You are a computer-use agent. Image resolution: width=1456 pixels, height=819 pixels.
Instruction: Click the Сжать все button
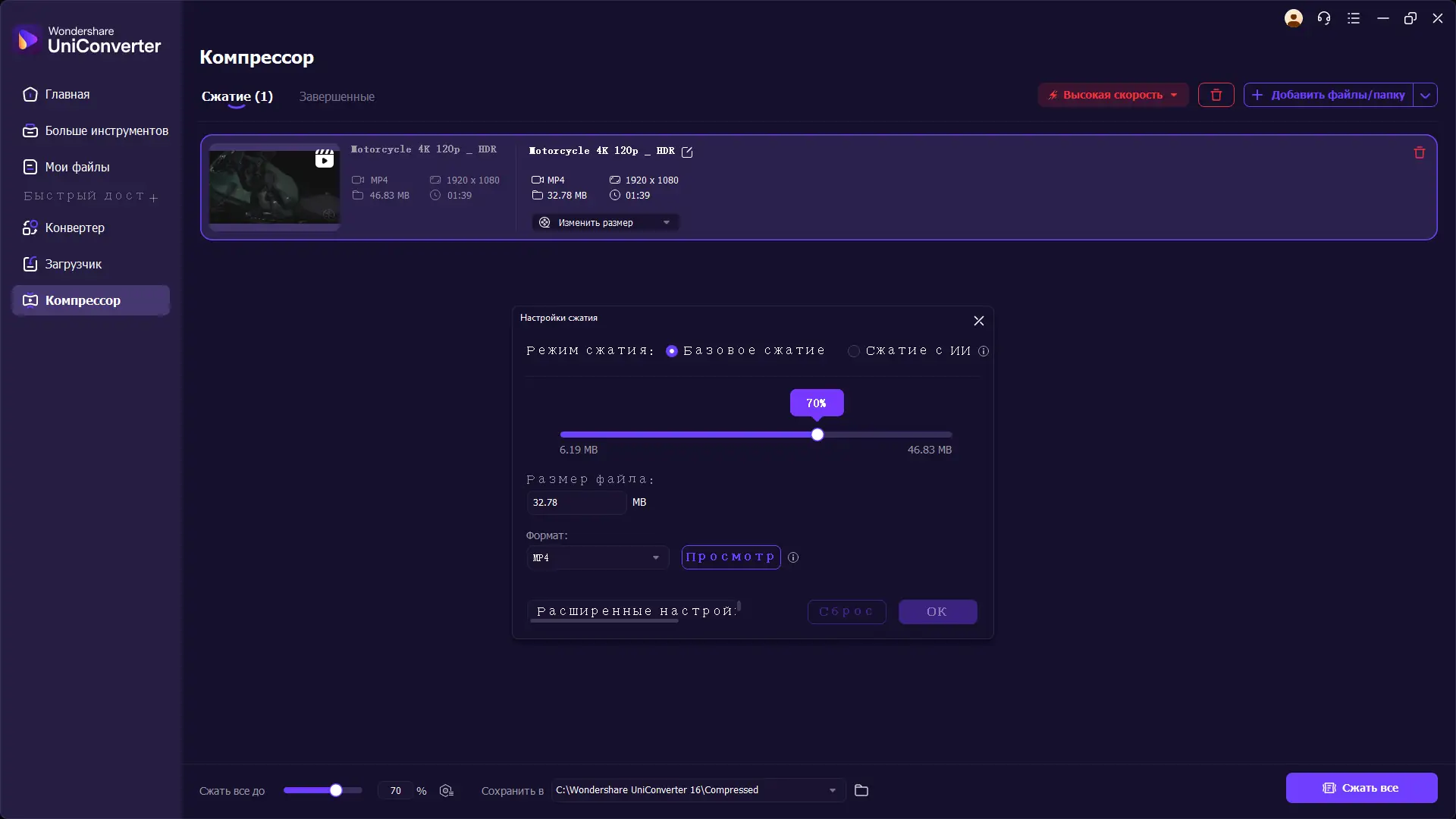click(1361, 788)
